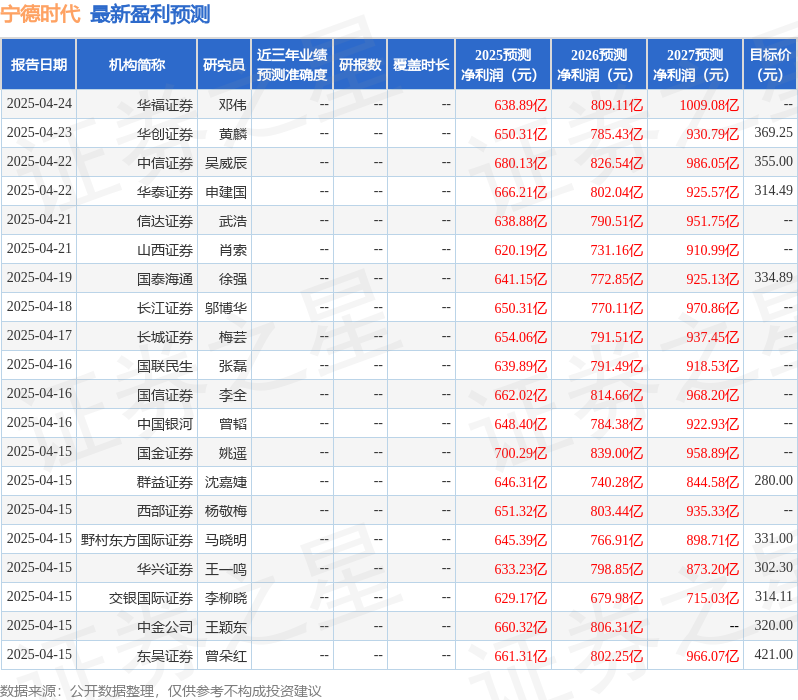Image resolution: width=798 pixels, height=700 pixels.
Task: Click target price 369.25
Action: (774, 132)
